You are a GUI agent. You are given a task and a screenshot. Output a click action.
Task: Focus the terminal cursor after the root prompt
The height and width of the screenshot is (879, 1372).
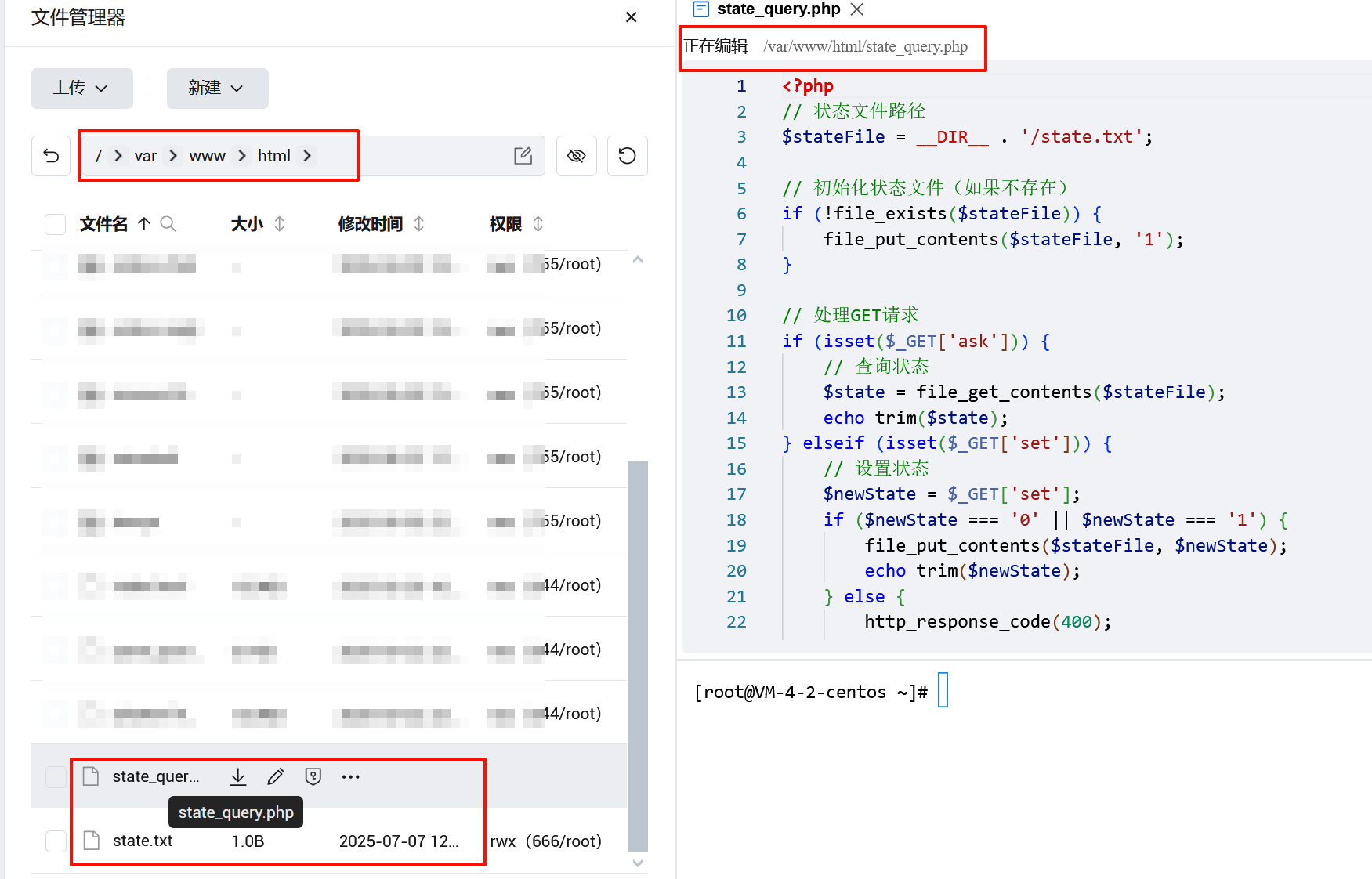(943, 690)
